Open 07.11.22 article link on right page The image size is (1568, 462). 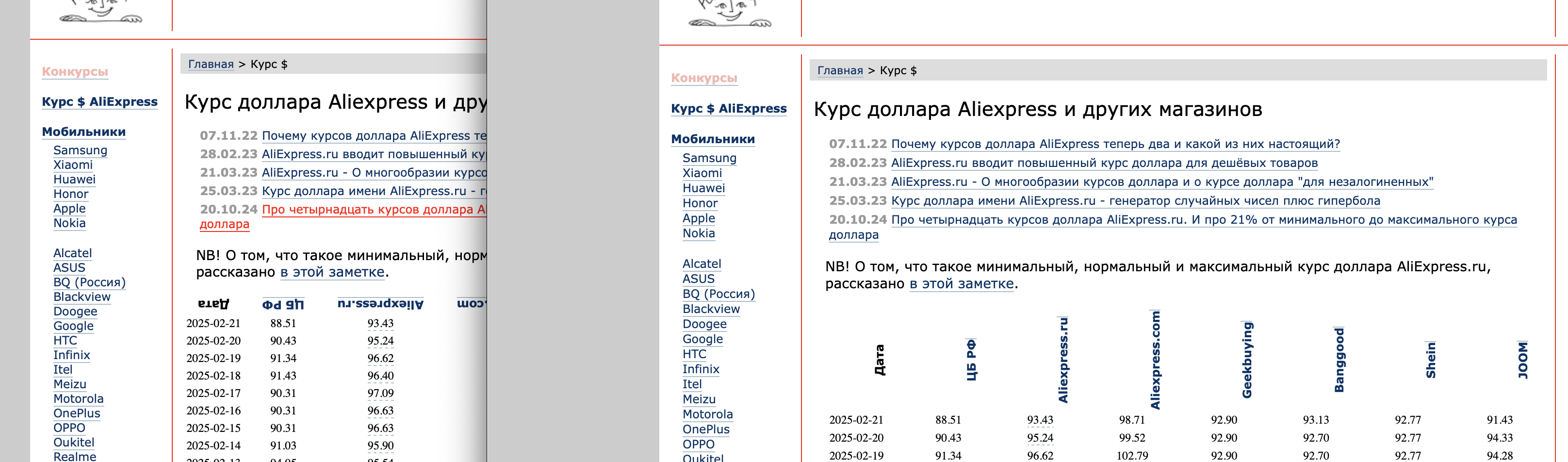coord(1115,144)
